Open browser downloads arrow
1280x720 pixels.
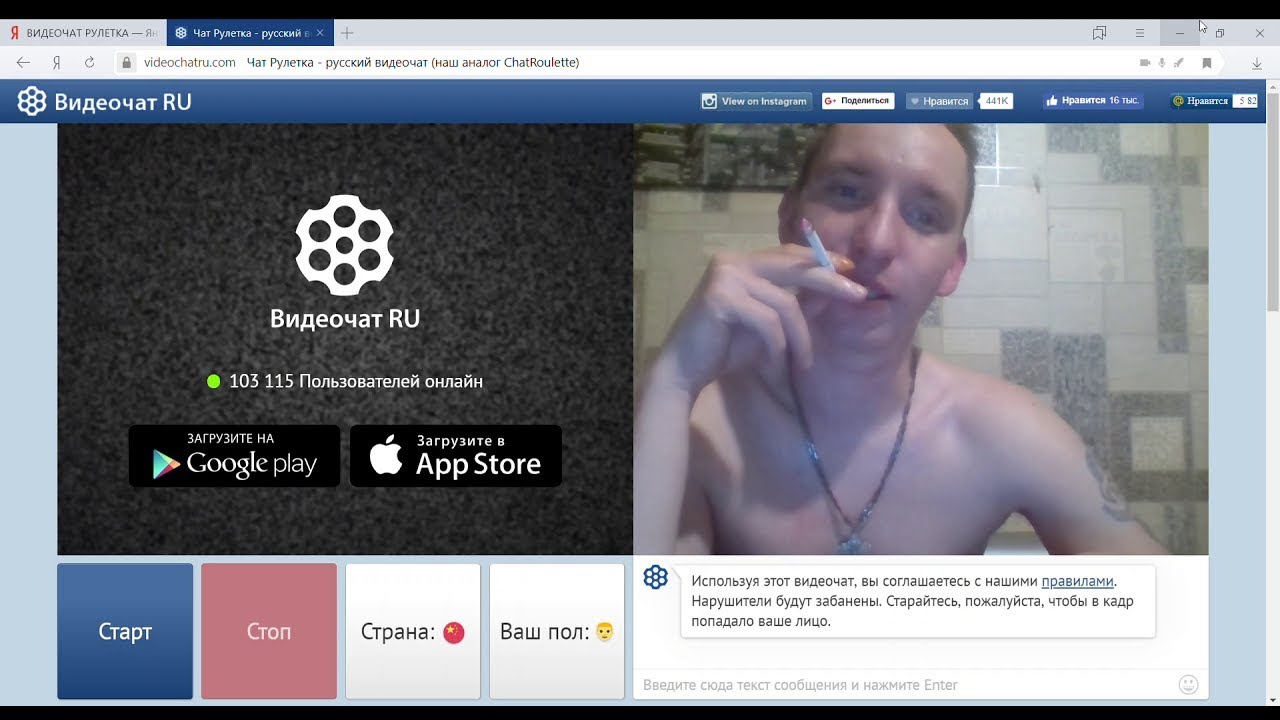[x=1257, y=63]
